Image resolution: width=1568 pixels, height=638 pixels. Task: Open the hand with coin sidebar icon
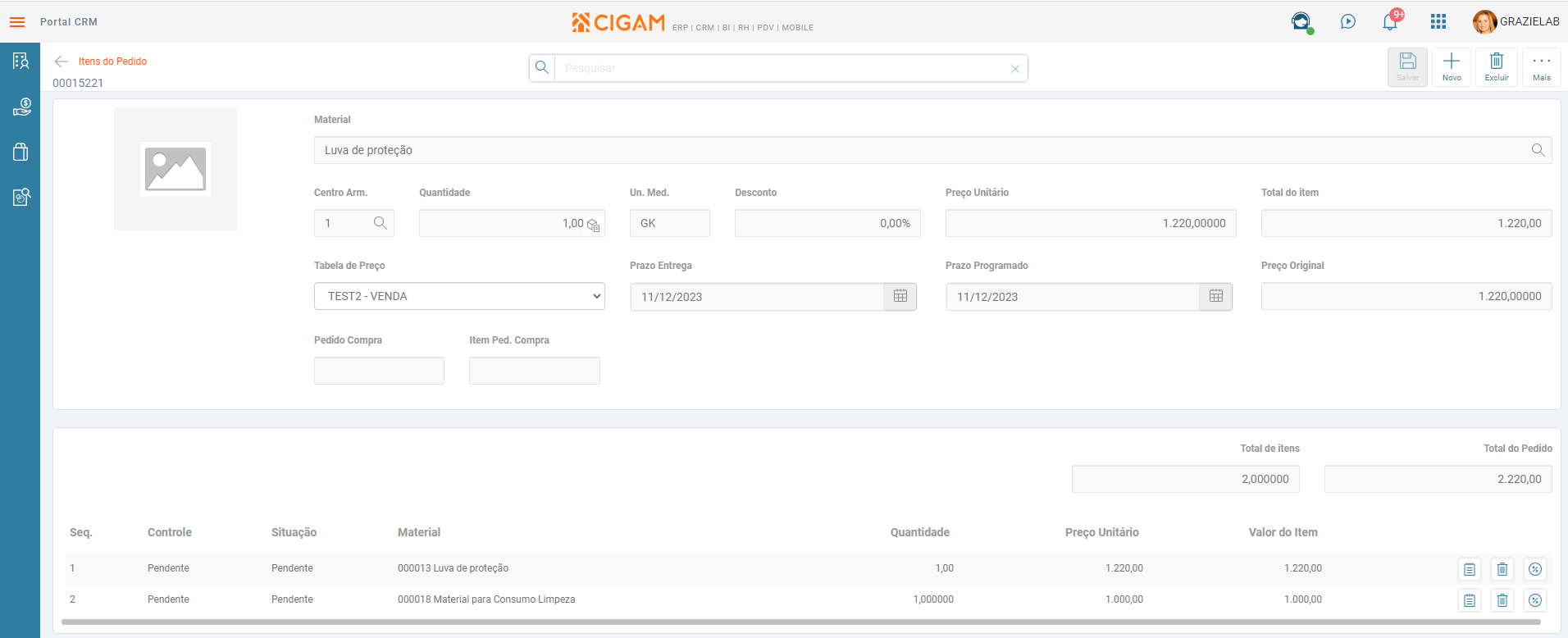(x=21, y=107)
